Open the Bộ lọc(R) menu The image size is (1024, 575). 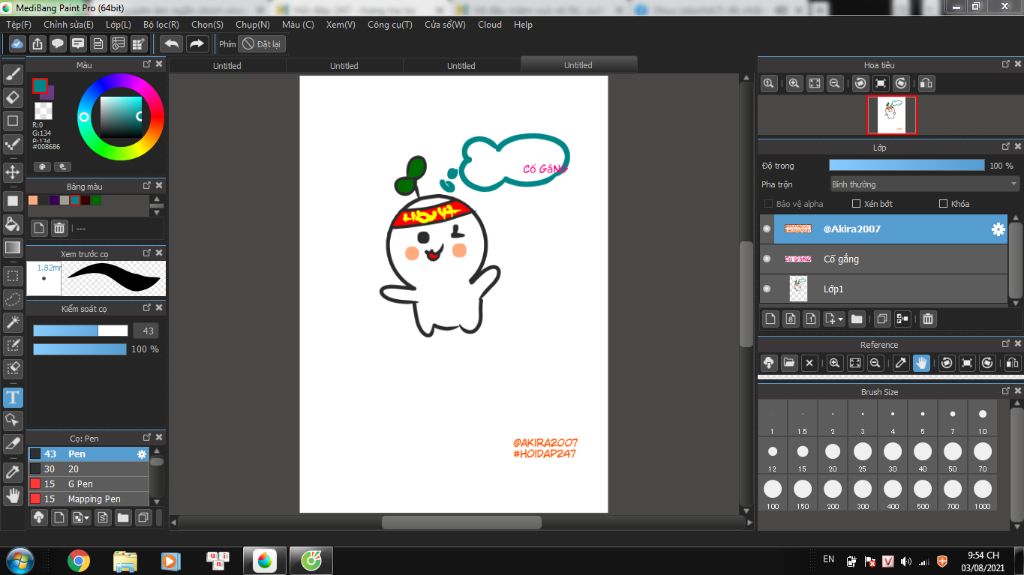pyautogui.click(x=161, y=25)
